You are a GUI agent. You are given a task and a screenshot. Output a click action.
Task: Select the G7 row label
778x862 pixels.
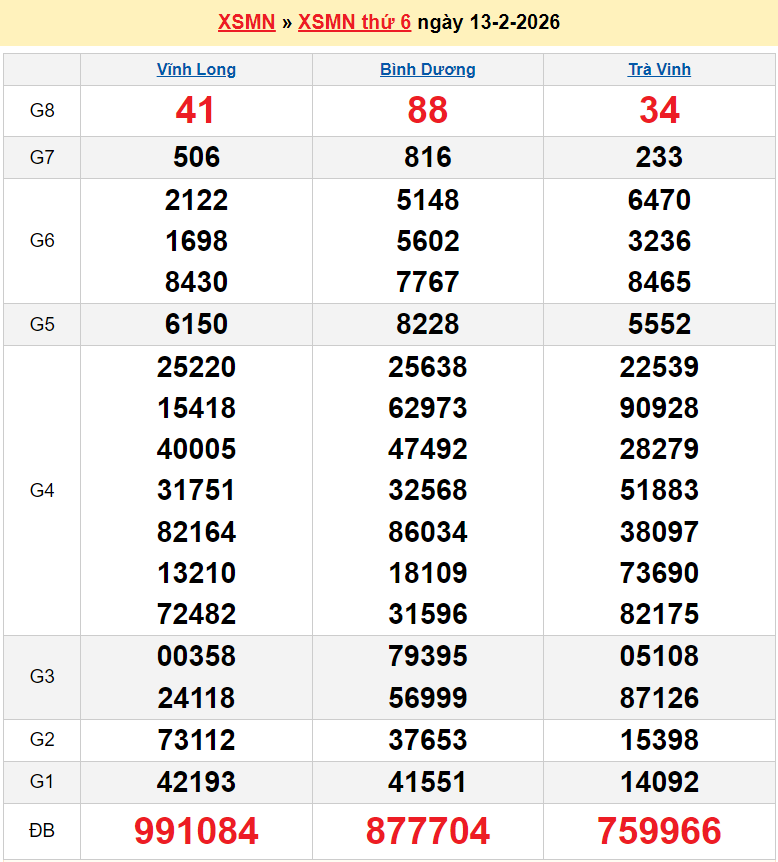[x=42, y=157]
